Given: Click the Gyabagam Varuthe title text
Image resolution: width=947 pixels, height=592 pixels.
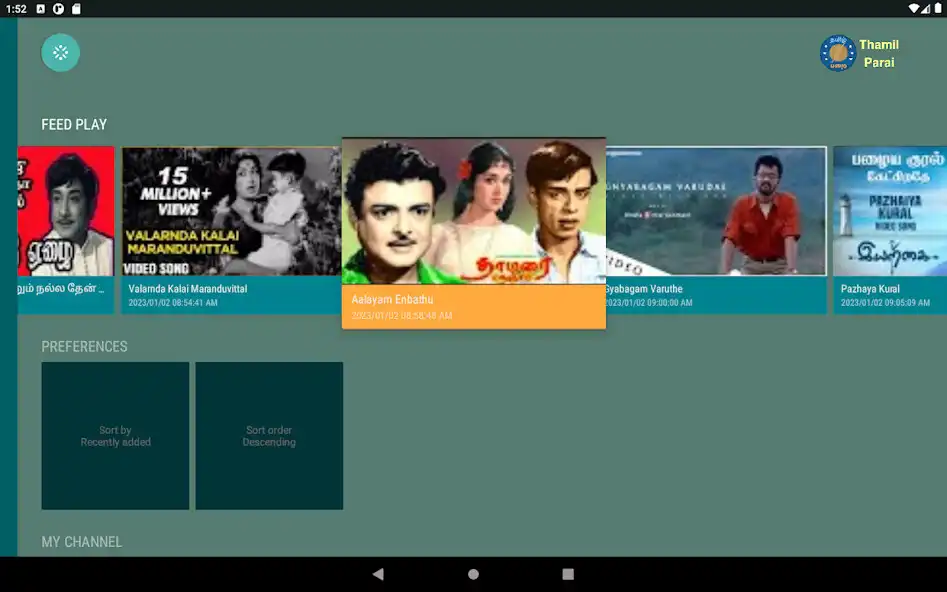Looking at the screenshot, I should click(x=644, y=289).
